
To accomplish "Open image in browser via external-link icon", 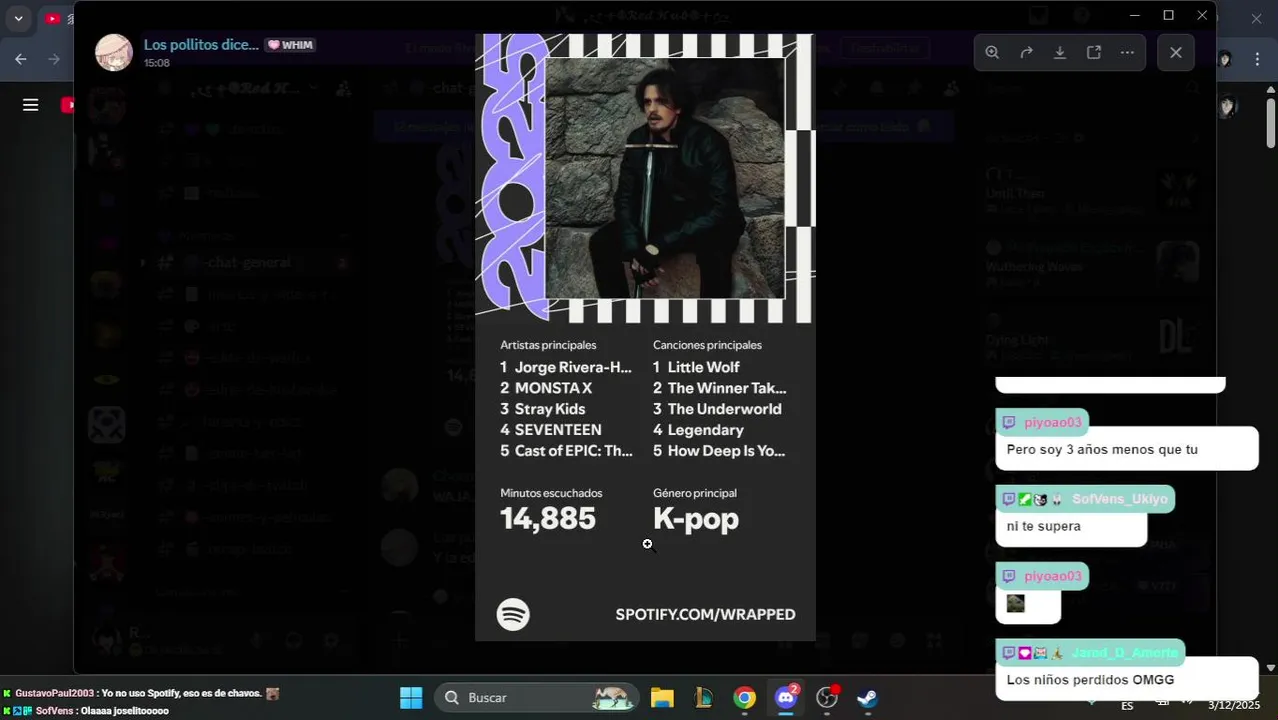I will click(1094, 52).
